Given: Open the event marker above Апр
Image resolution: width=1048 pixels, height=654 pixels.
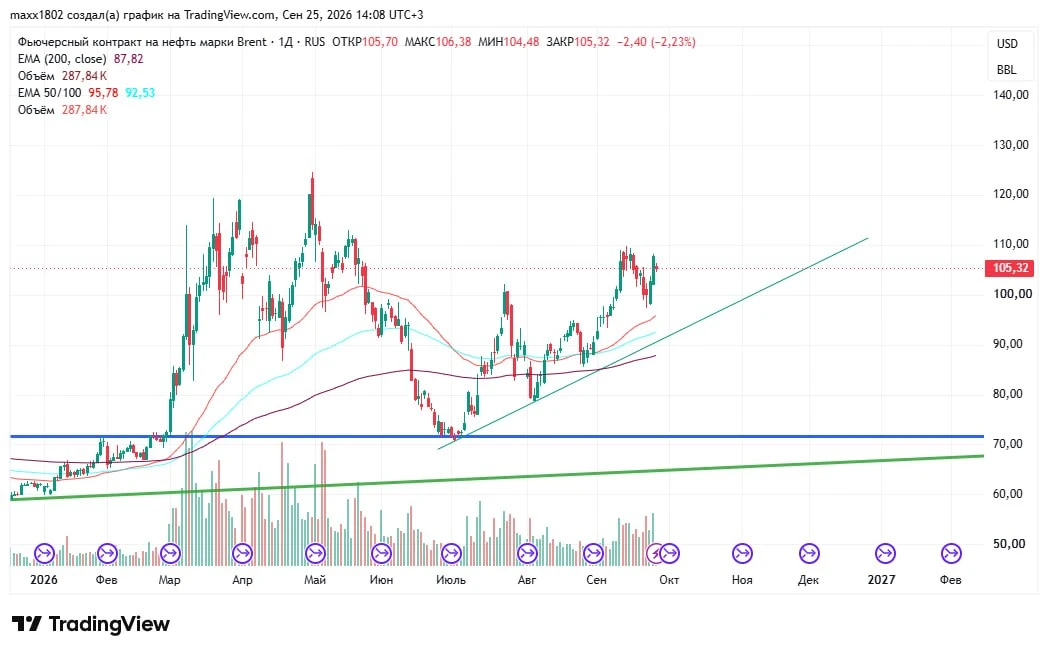Looking at the screenshot, I should pos(242,554).
